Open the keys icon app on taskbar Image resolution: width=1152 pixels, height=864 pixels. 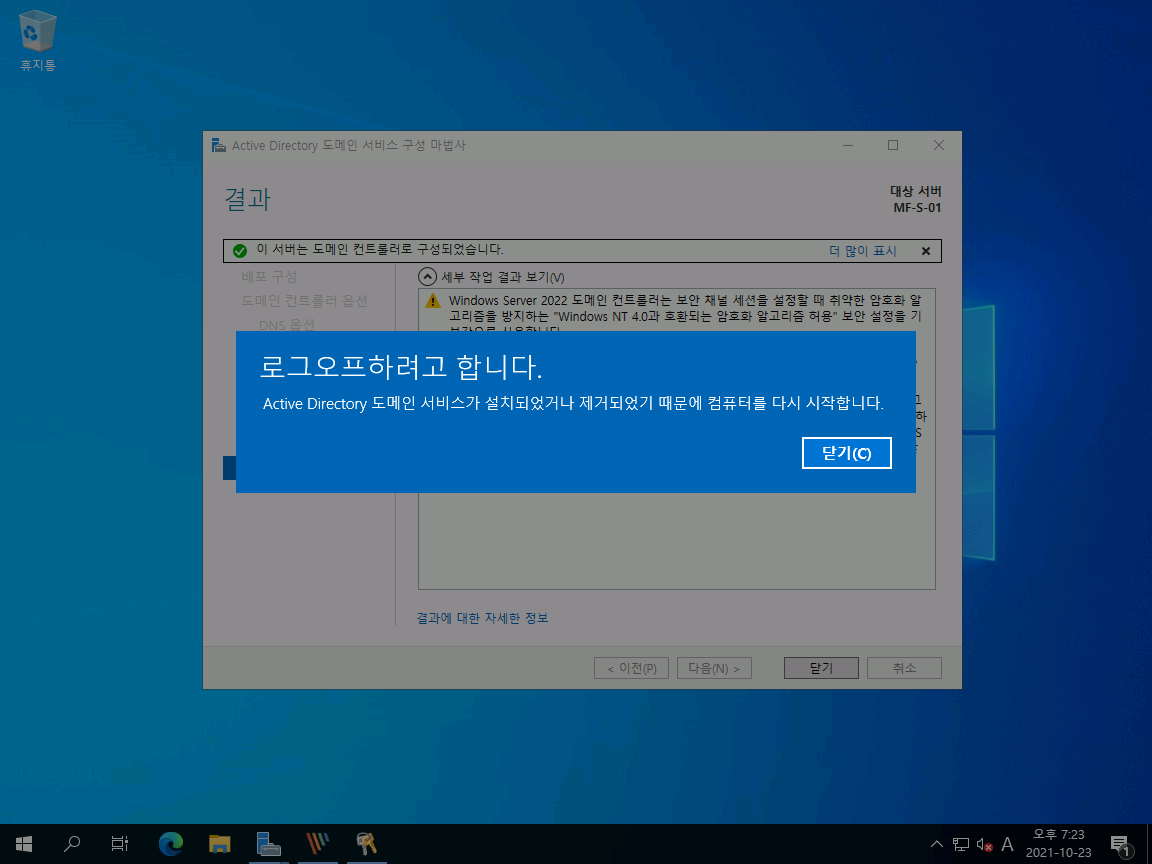coord(367,844)
